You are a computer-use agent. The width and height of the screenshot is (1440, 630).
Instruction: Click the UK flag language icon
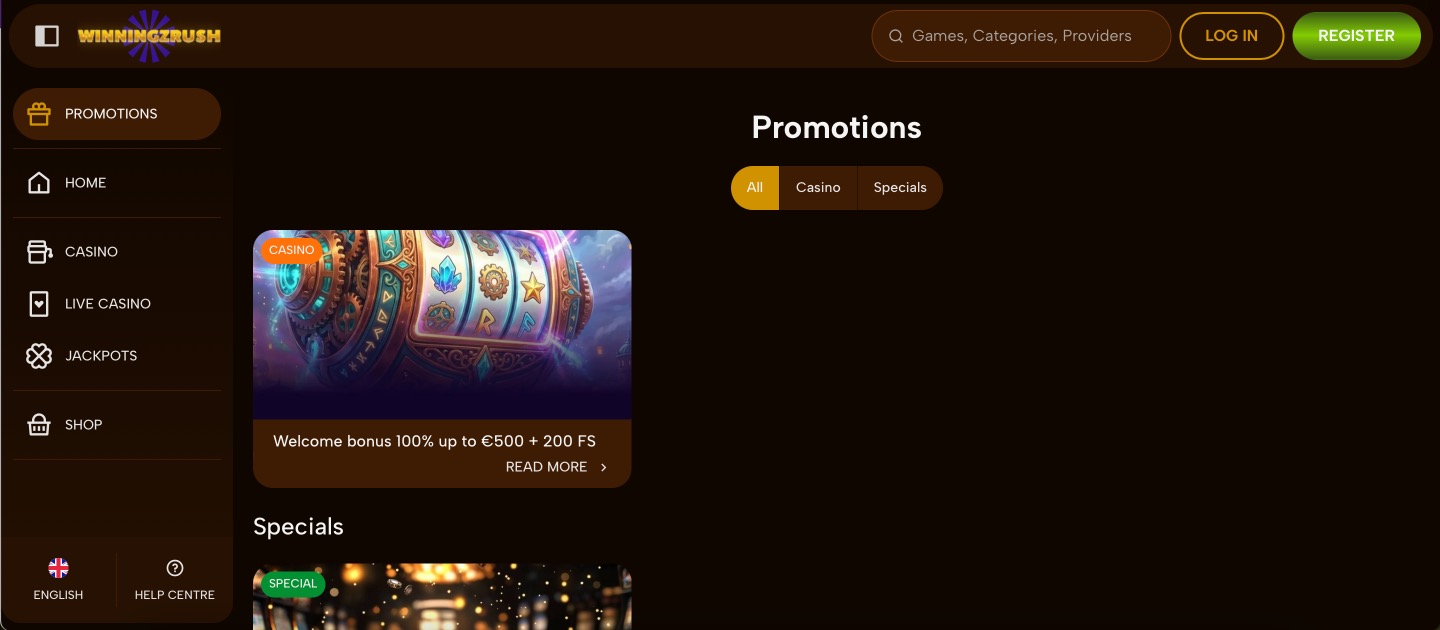pyautogui.click(x=59, y=568)
